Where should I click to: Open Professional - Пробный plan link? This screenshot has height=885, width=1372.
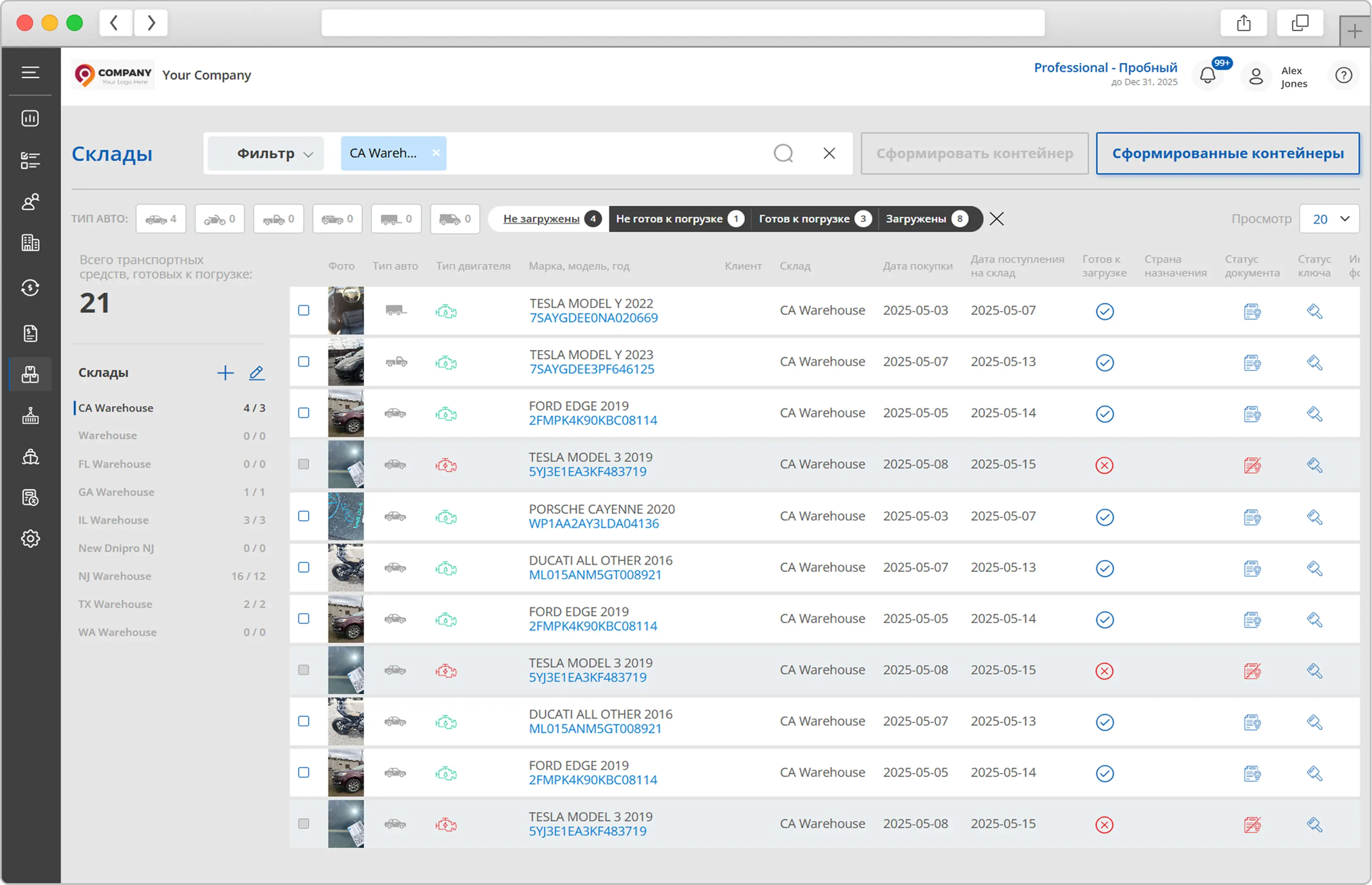tap(1105, 68)
